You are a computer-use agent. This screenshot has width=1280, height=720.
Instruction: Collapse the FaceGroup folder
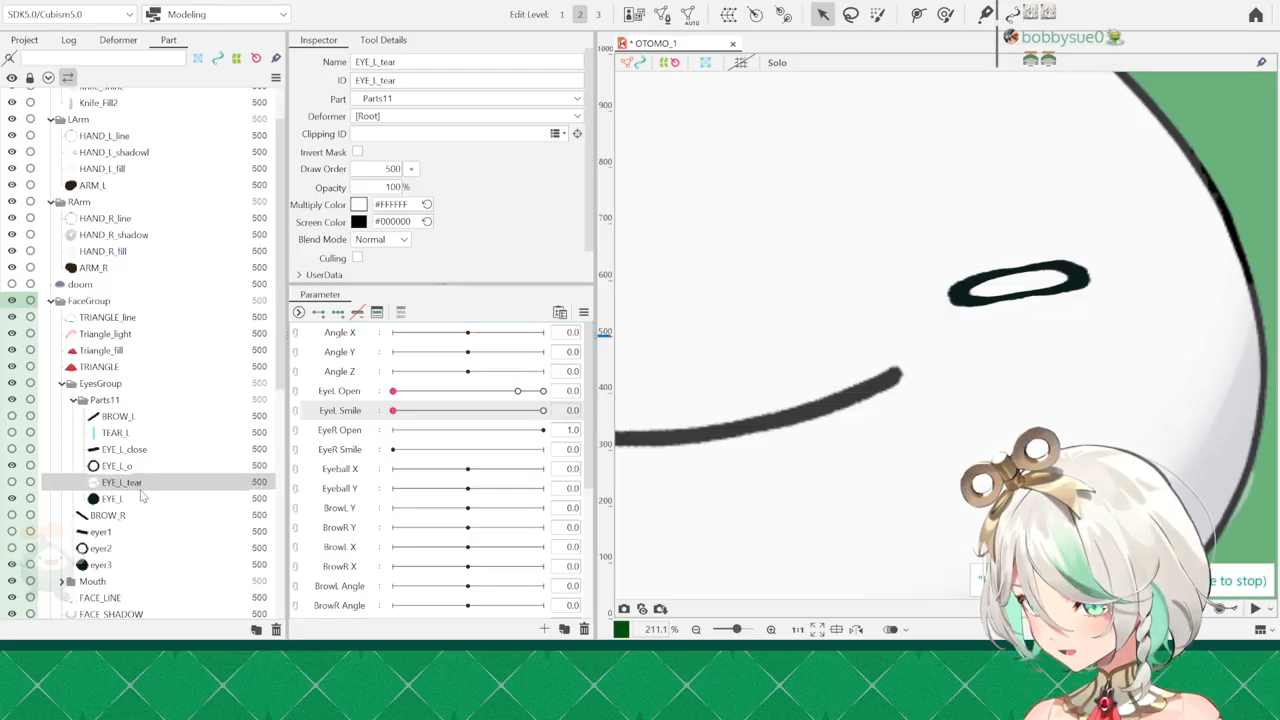pyautogui.click(x=50, y=301)
